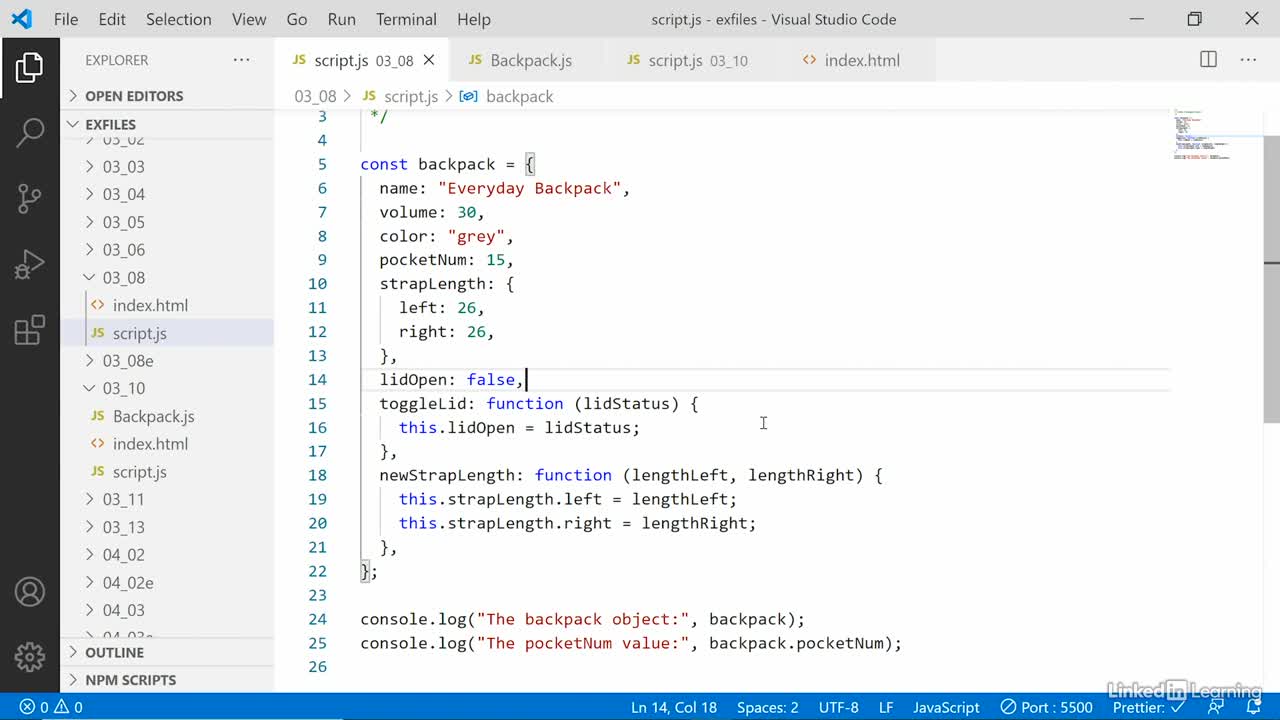Click the VS Code logo icon
Viewport: 1280px width, 720px height.
pos(21,19)
